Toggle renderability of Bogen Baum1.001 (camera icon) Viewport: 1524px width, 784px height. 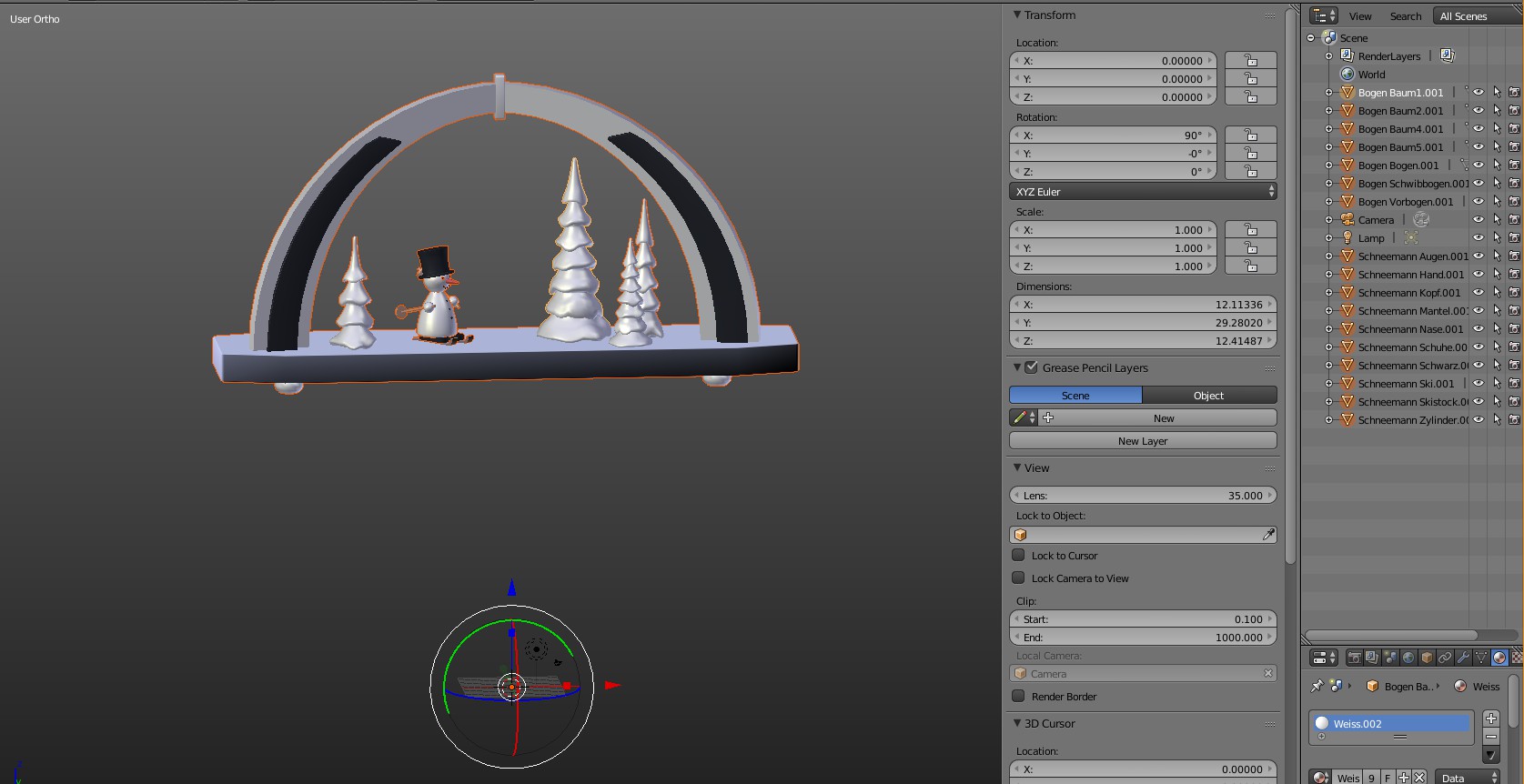pyautogui.click(x=1514, y=93)
